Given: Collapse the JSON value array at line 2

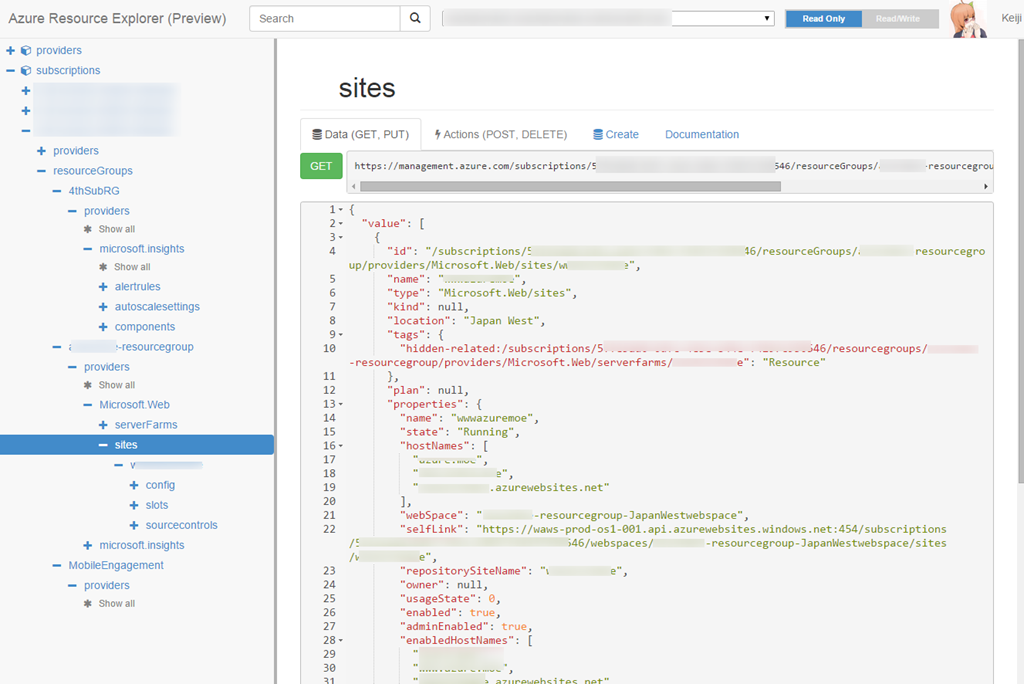Looking at the screenshot, I should (x=341, y=224).
